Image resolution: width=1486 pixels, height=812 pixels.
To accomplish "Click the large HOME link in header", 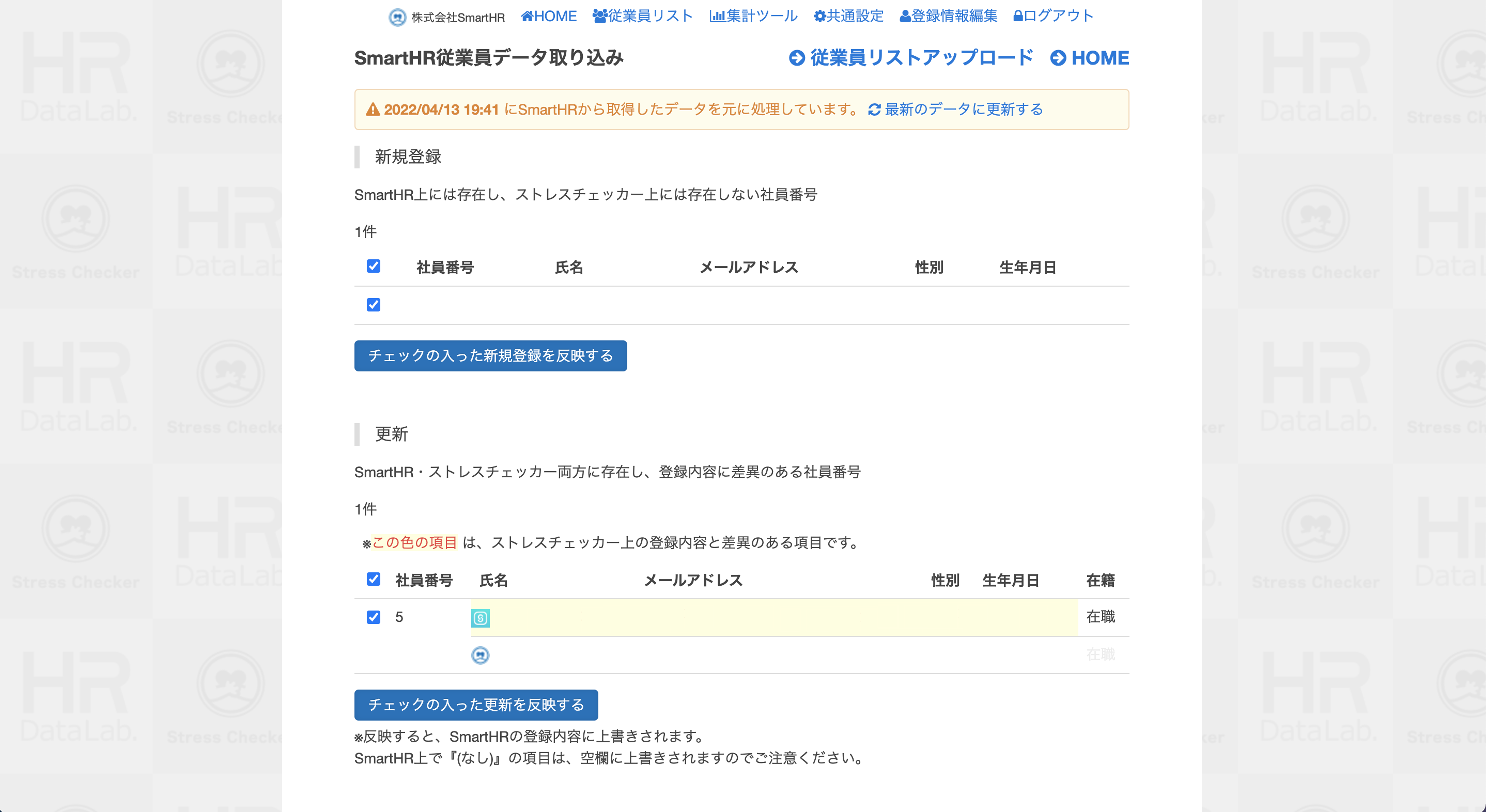I will (x=1089, y=58).
